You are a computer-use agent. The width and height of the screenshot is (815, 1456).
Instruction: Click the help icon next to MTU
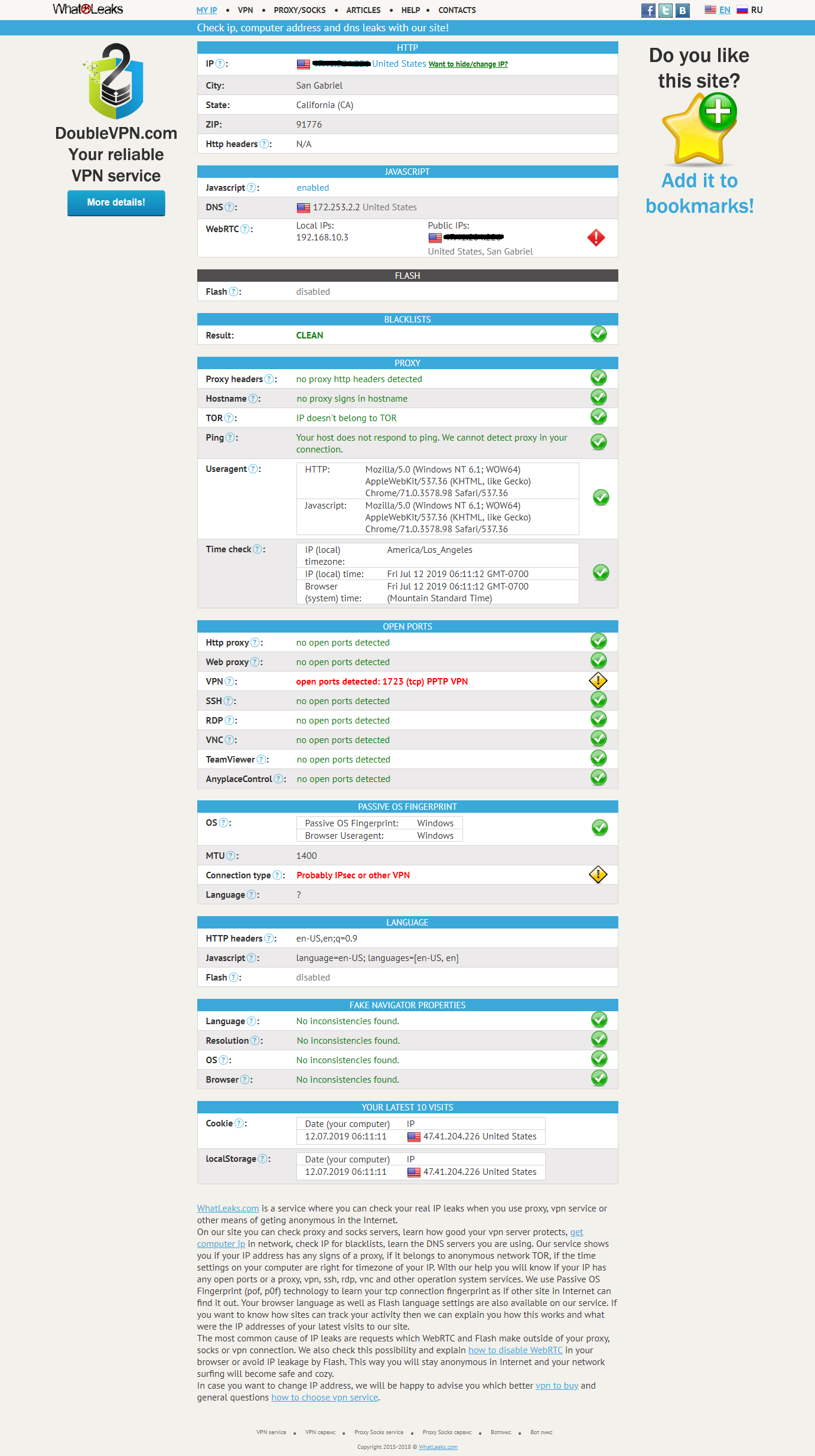(231, 856)
